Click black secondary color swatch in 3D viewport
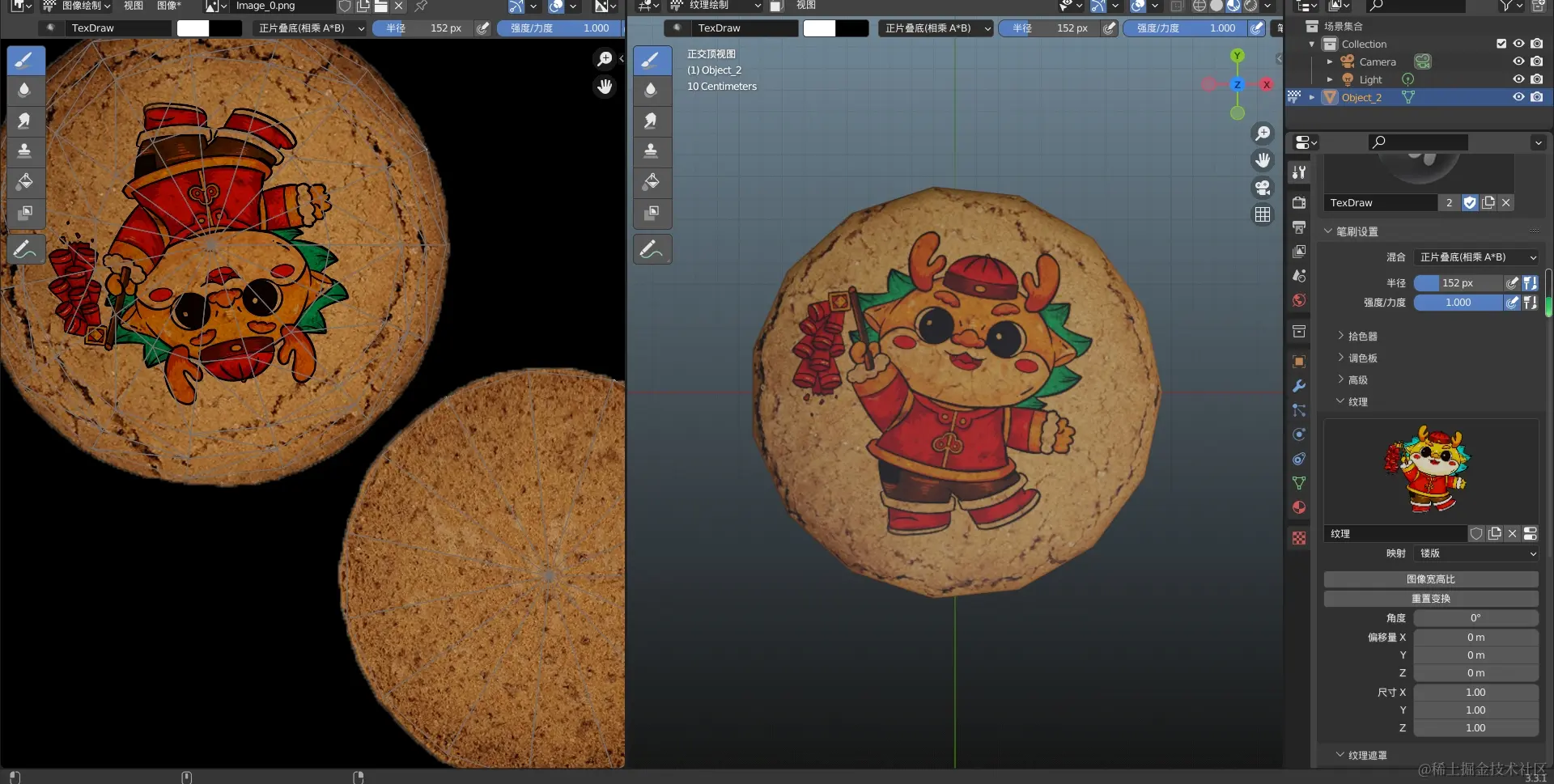This screenshot has height=784, width=1554. pos(852,28)
